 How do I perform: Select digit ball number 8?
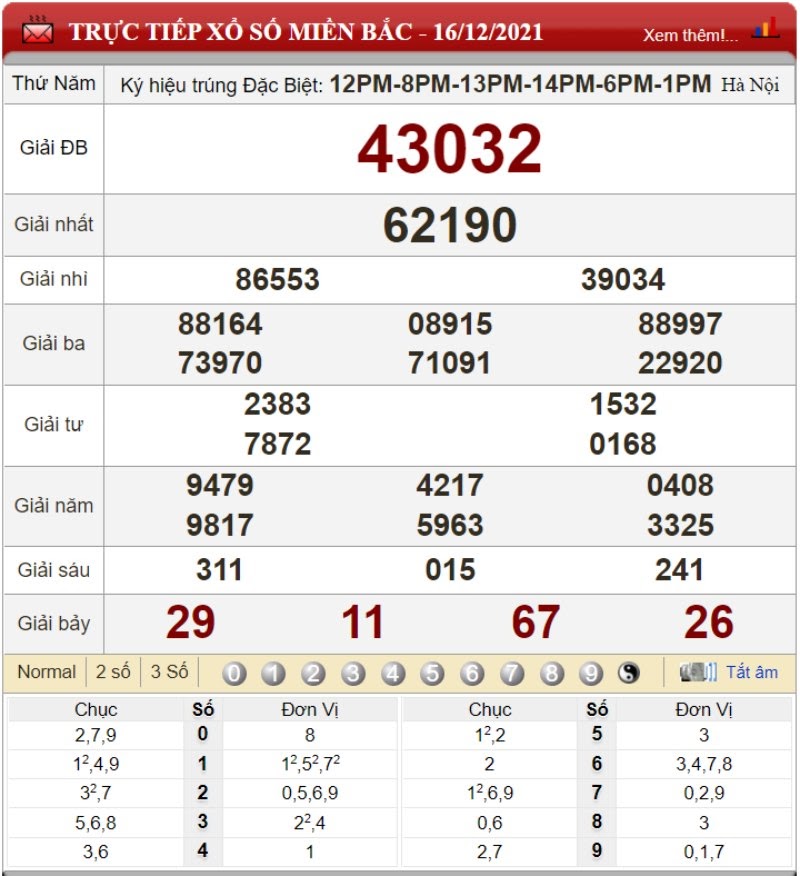(x=551, y=673)
